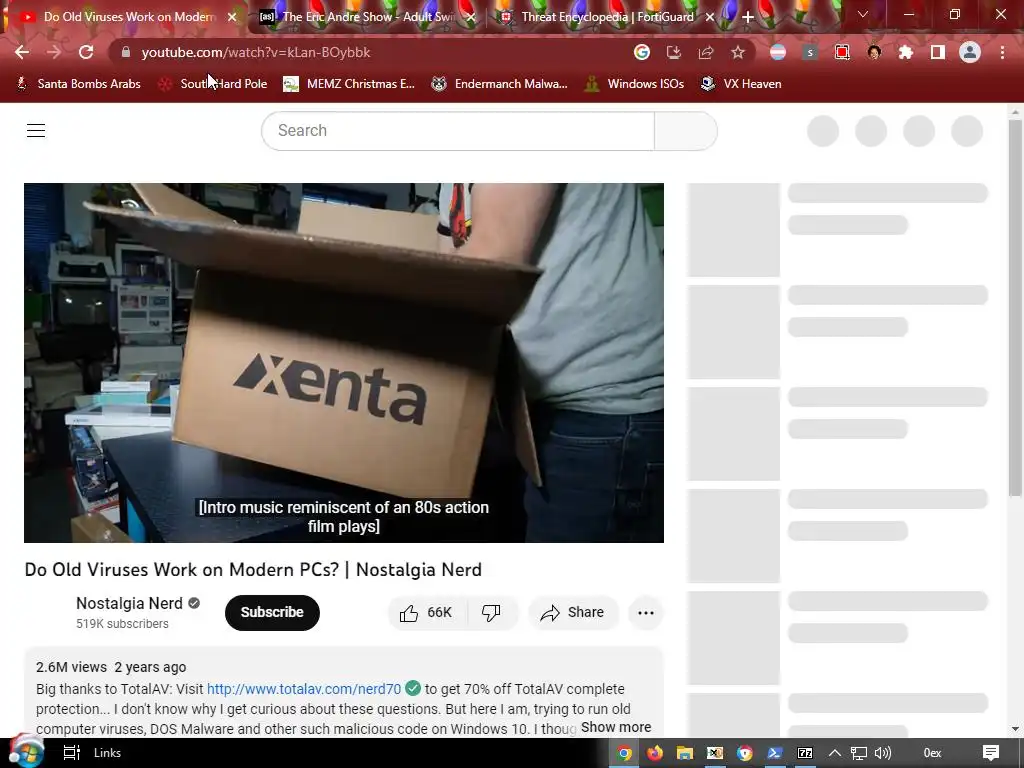
Task: Open network status tray icon
Action: 859,753
